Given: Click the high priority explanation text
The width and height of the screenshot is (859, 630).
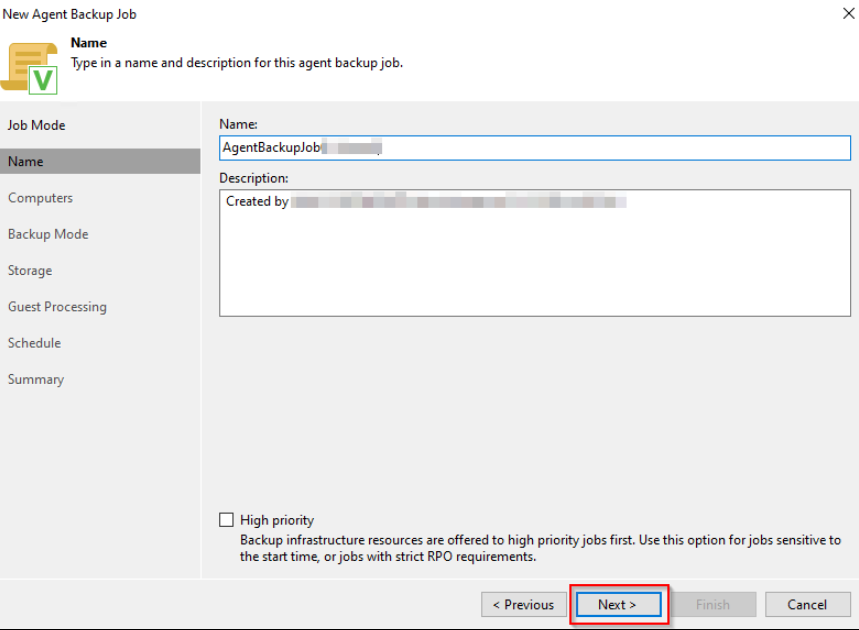Looking at the screenshot, I should click(x=540, y=548).
